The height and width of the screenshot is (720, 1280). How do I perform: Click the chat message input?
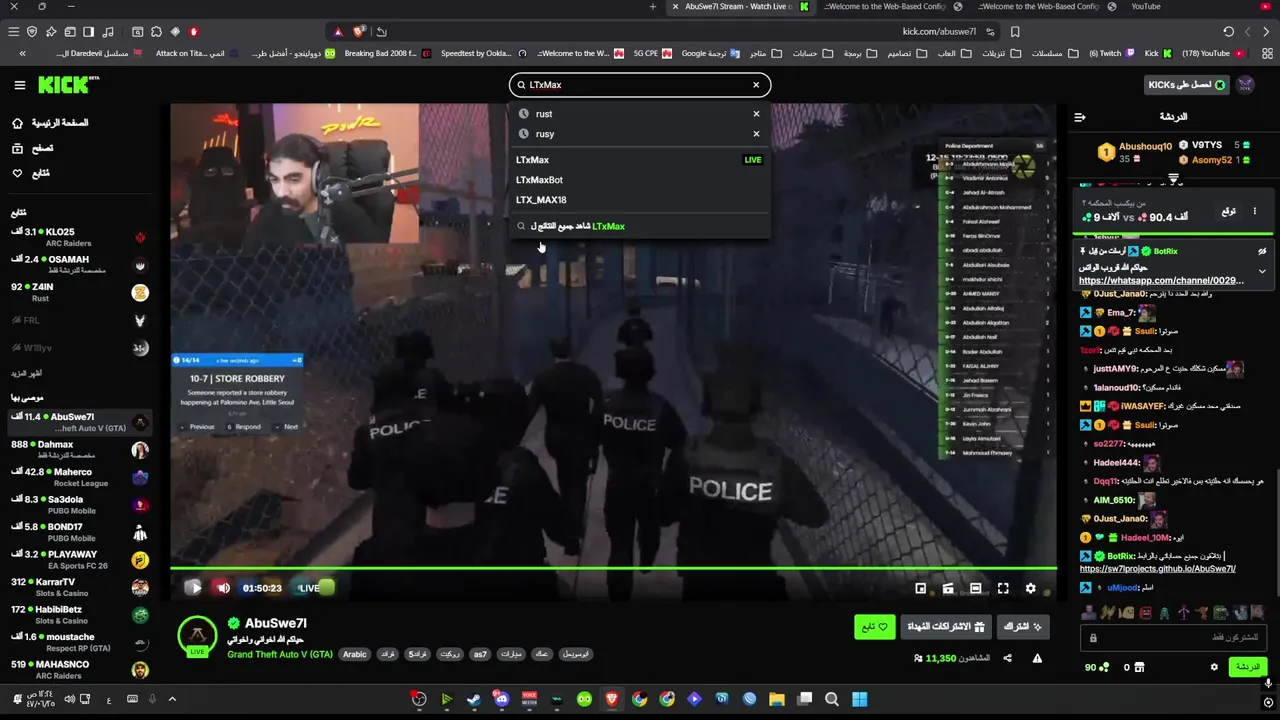click(x=1175, y=638)
